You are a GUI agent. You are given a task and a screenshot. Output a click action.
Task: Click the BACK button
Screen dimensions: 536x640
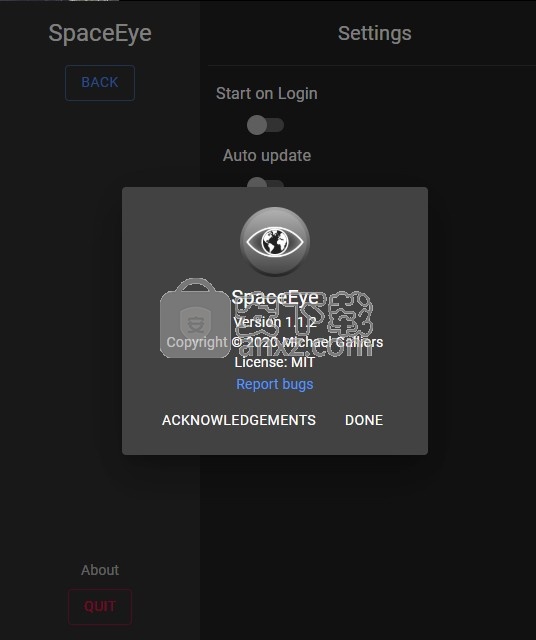(100, 83)
